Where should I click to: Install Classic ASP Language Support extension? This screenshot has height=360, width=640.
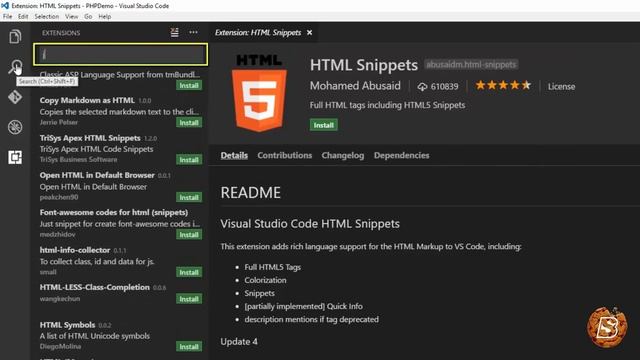189,86
